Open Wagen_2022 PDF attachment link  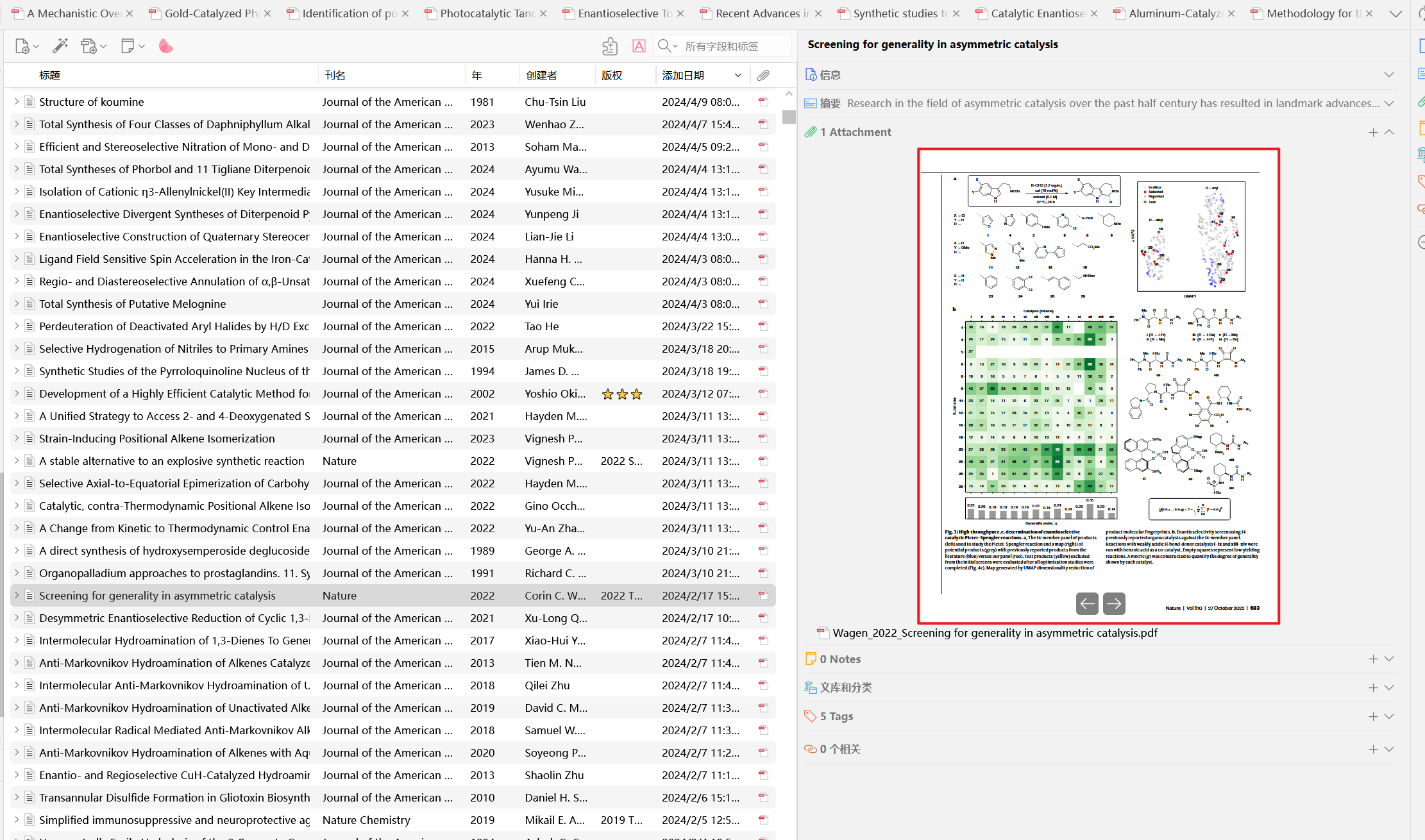[994, 633]
